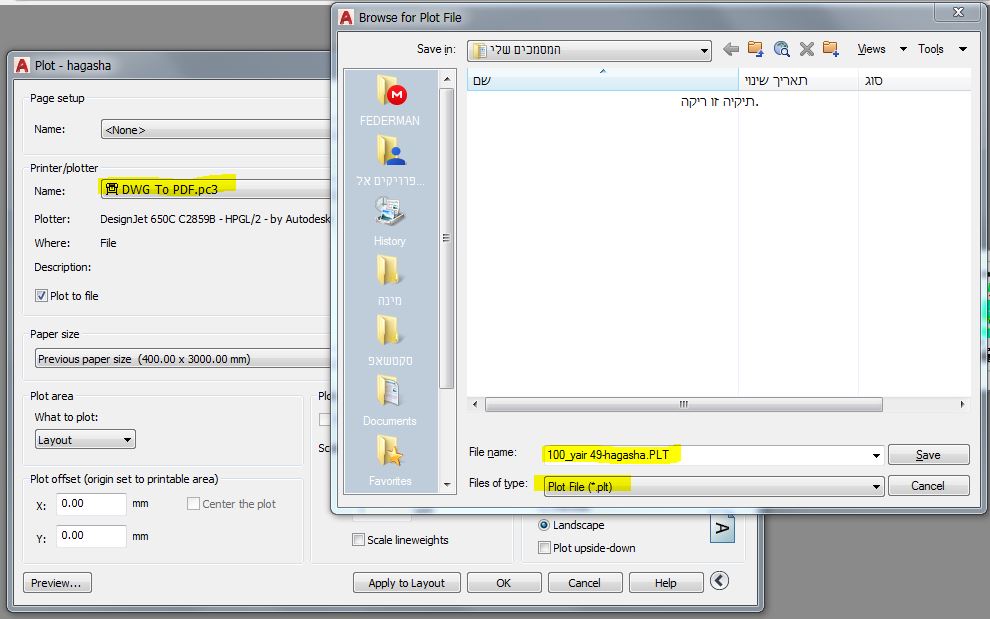Click Apply to Layout button
The image size is (990, 619).
[x=406, y=582]
